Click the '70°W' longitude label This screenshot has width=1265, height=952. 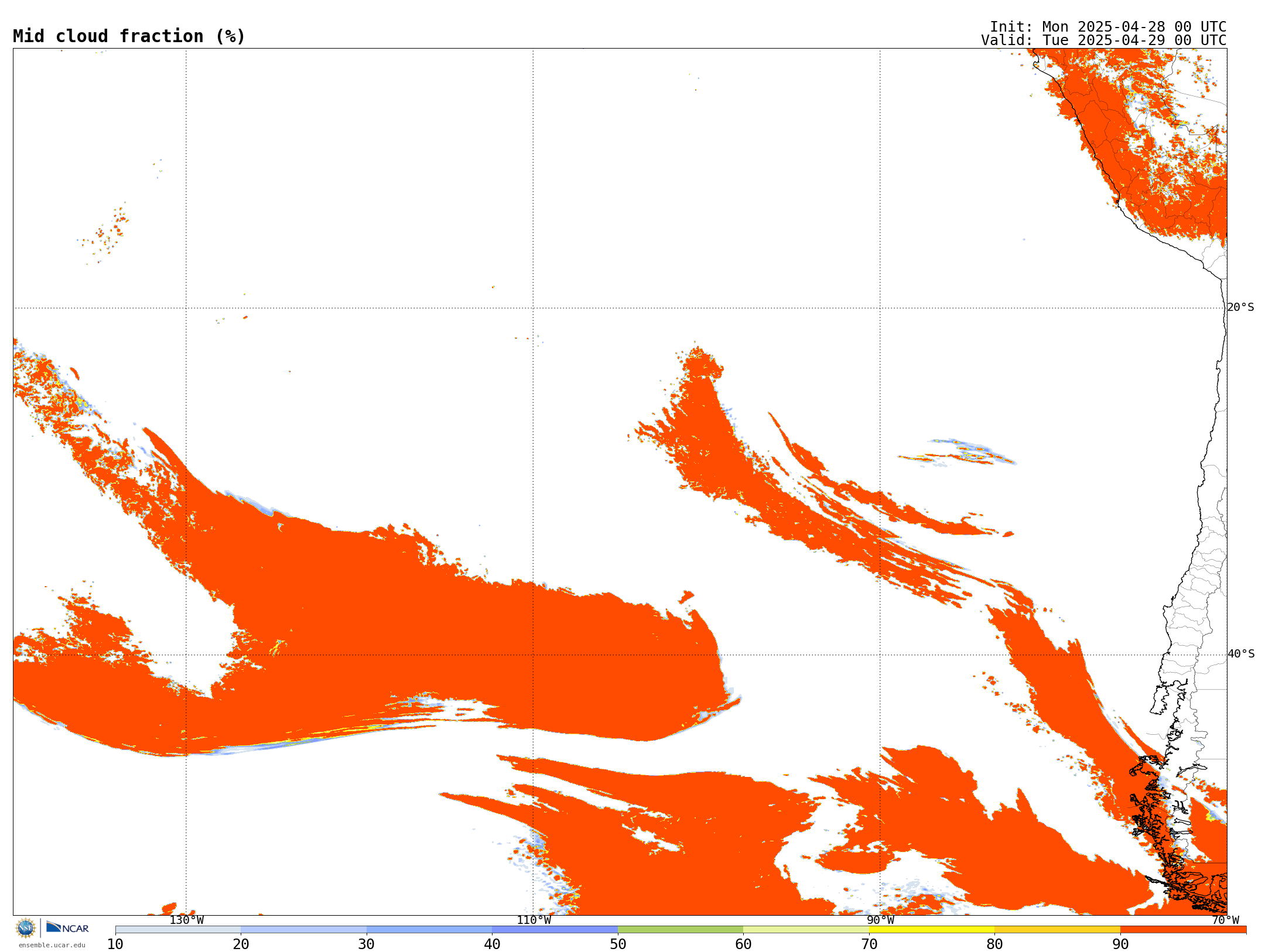[1225, 920]
